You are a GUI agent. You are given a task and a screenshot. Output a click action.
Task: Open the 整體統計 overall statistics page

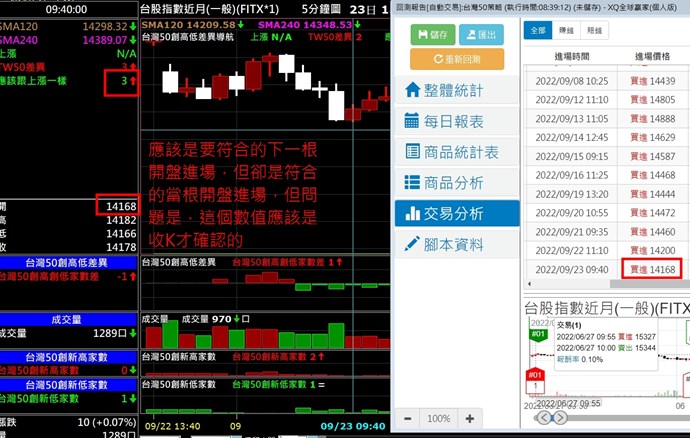click(457, 90)
